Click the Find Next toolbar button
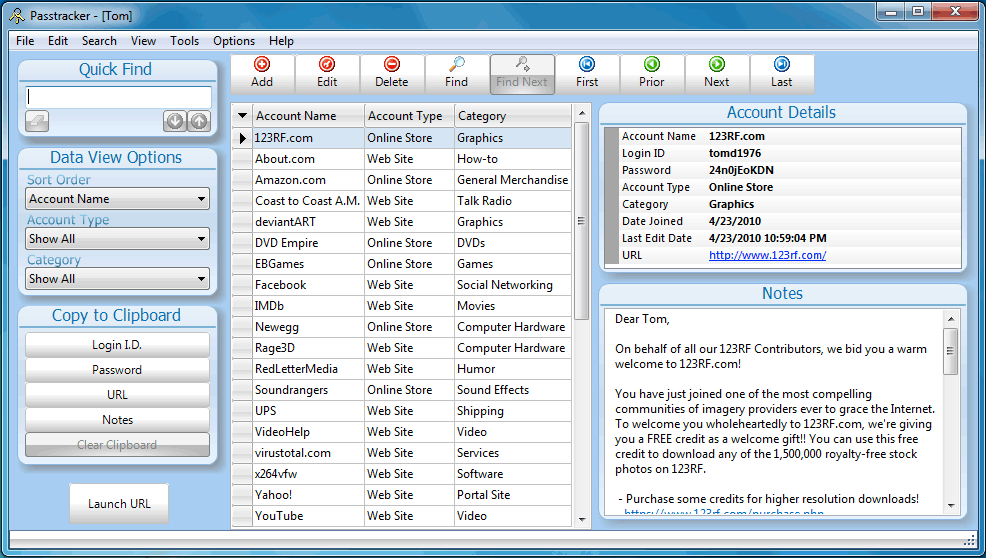The width and height of the screenshot is (986, 558). click(522, 74)
